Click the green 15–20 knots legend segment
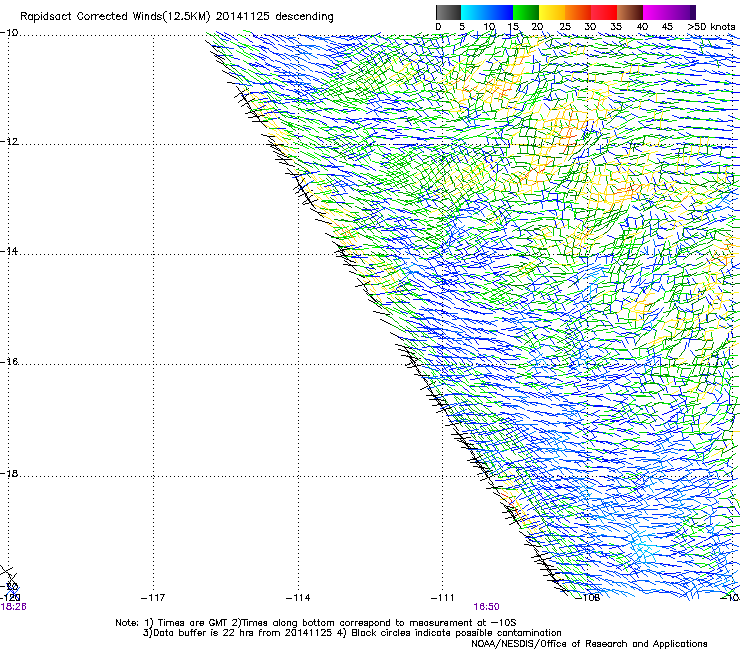The width and height of the screenshot is (740, 650). click(x=526, y=12)
